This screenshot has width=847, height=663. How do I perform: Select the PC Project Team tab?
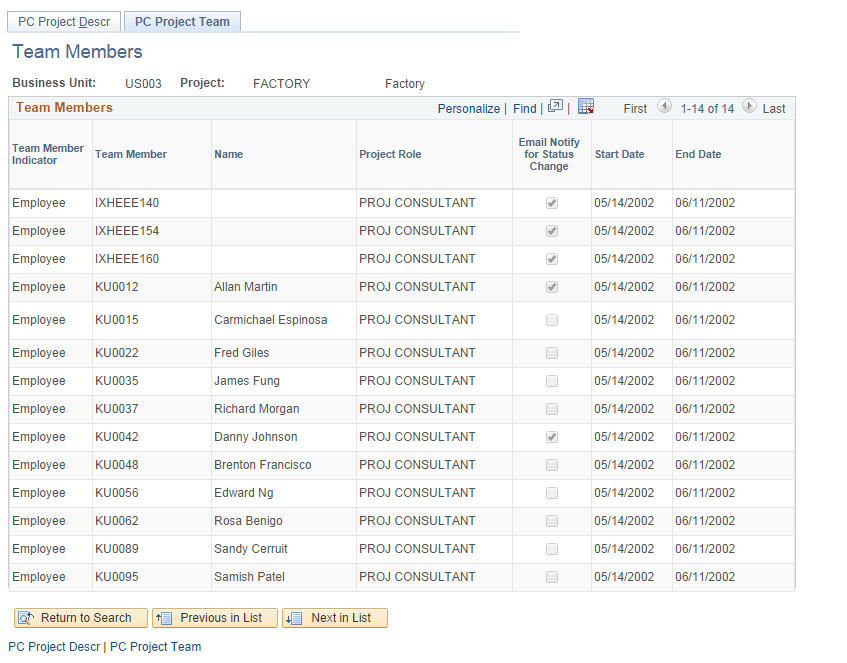pyautogui.click(x=181, y=21)
